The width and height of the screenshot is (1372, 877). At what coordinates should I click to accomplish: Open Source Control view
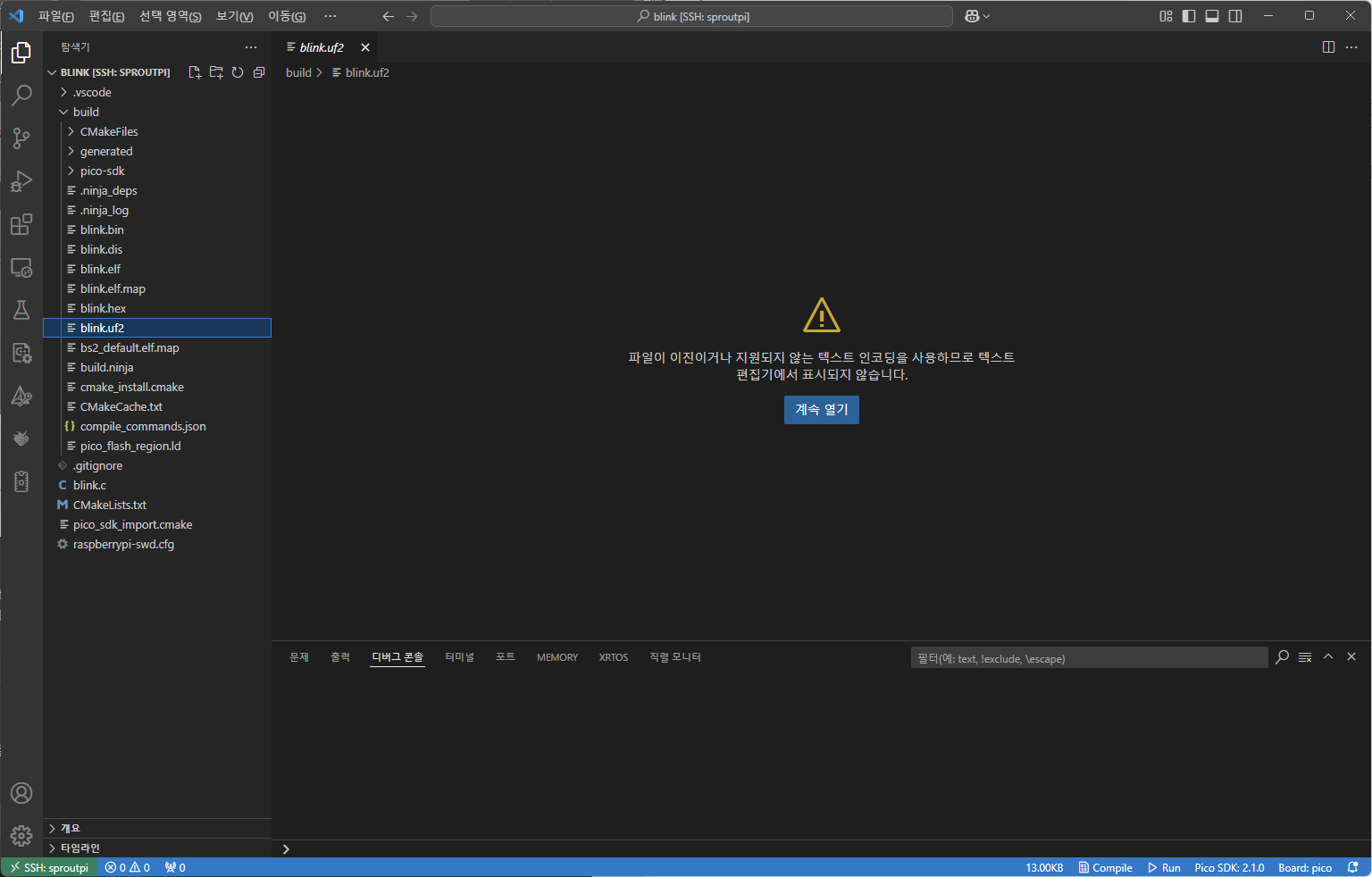(21, 138)
